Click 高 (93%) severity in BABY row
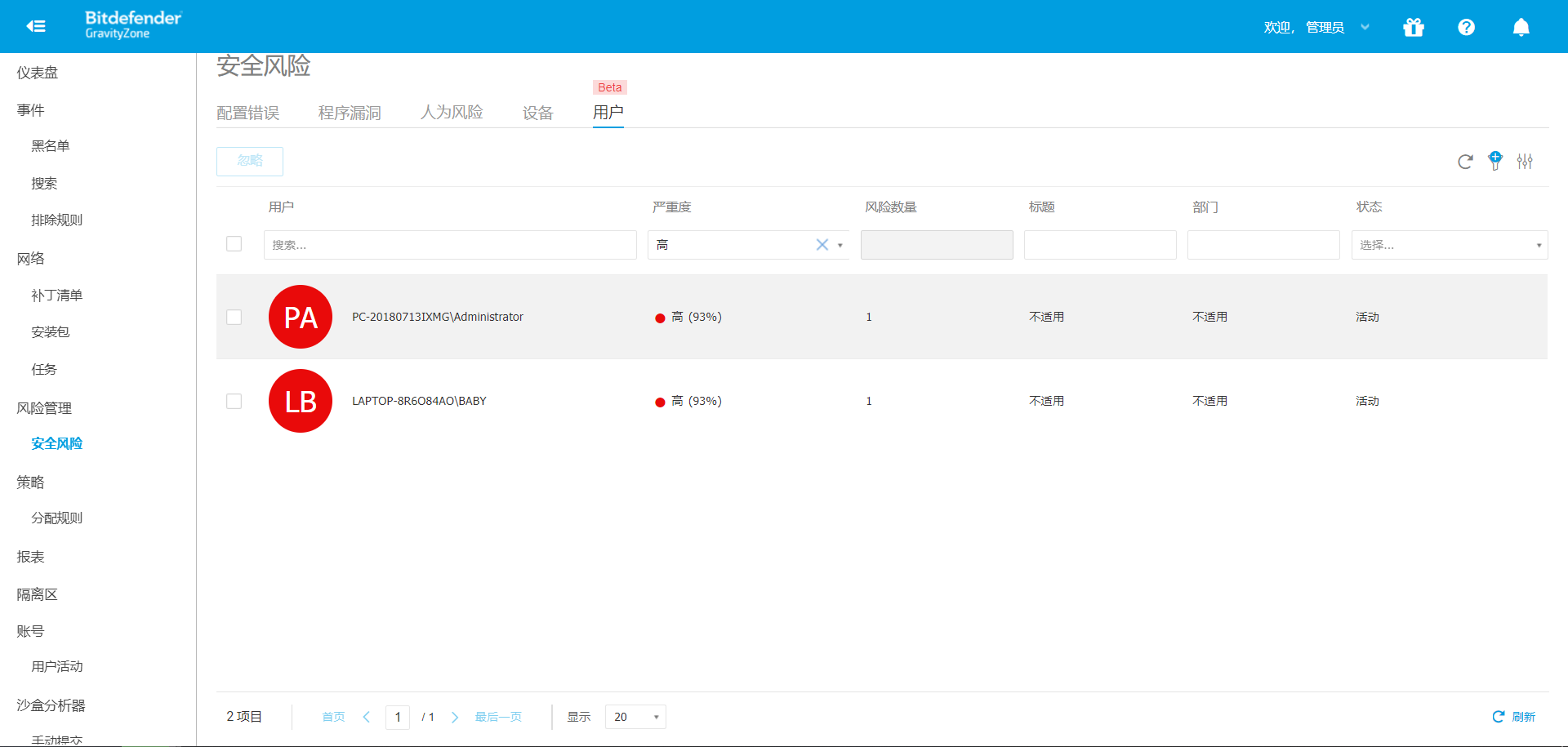Screen dimensions: 1568x747 point(688,401)
